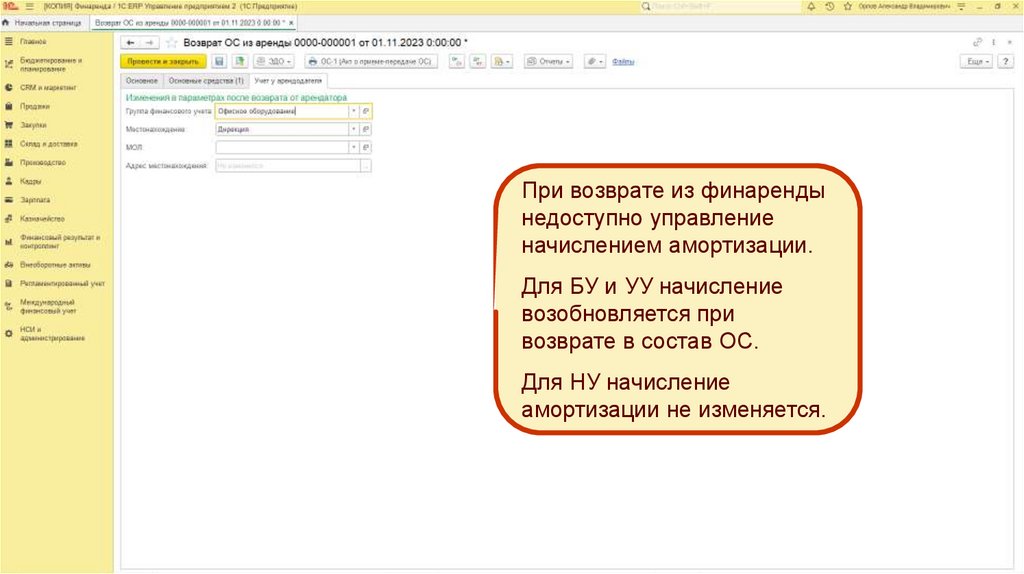Open the attached files paperclip dropdown

(x=595, y=62)
